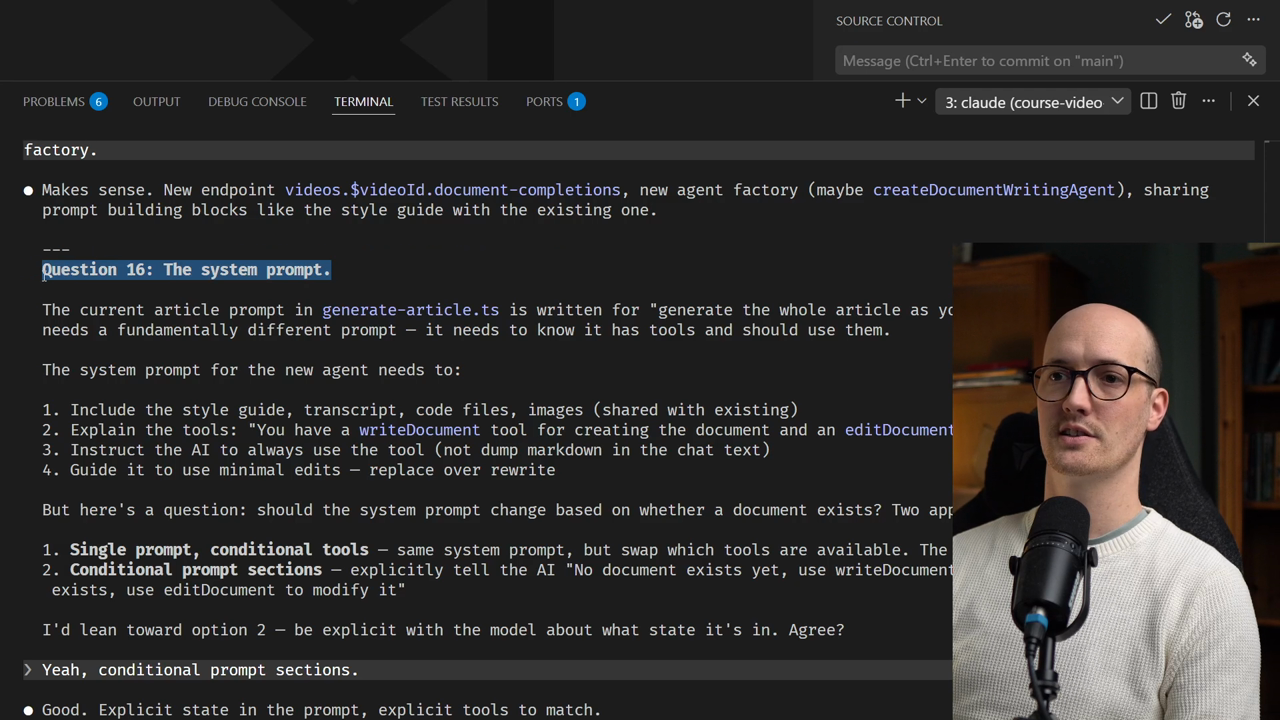Split the terminal pane

[x=1148, y=101]
